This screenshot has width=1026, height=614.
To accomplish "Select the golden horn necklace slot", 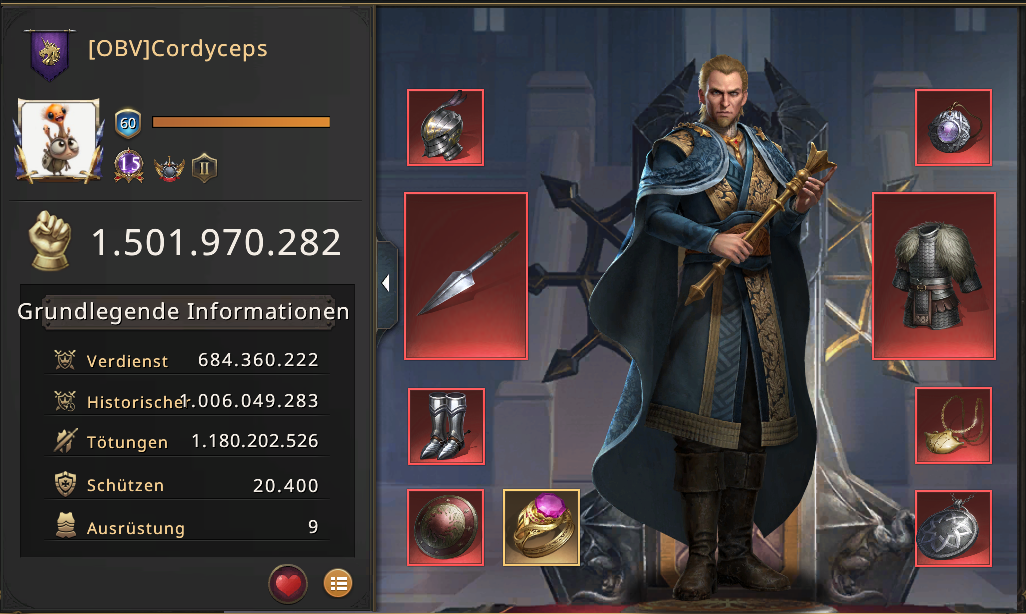I will (953, 425).
